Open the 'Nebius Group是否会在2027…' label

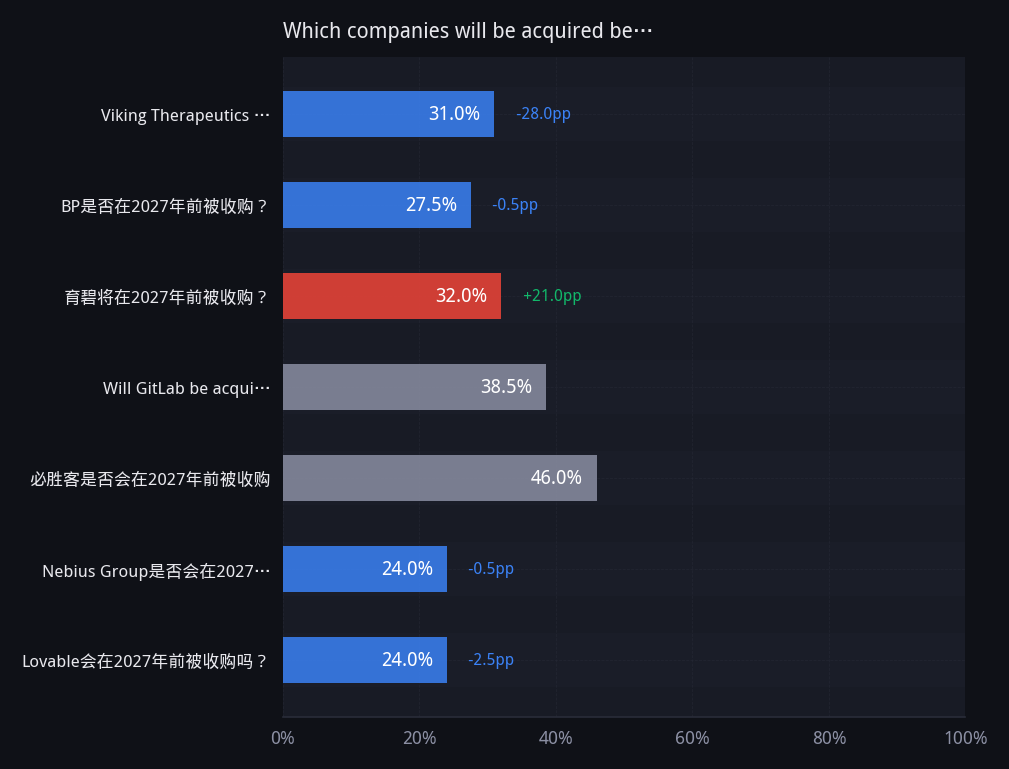click(x=156, y=571)
